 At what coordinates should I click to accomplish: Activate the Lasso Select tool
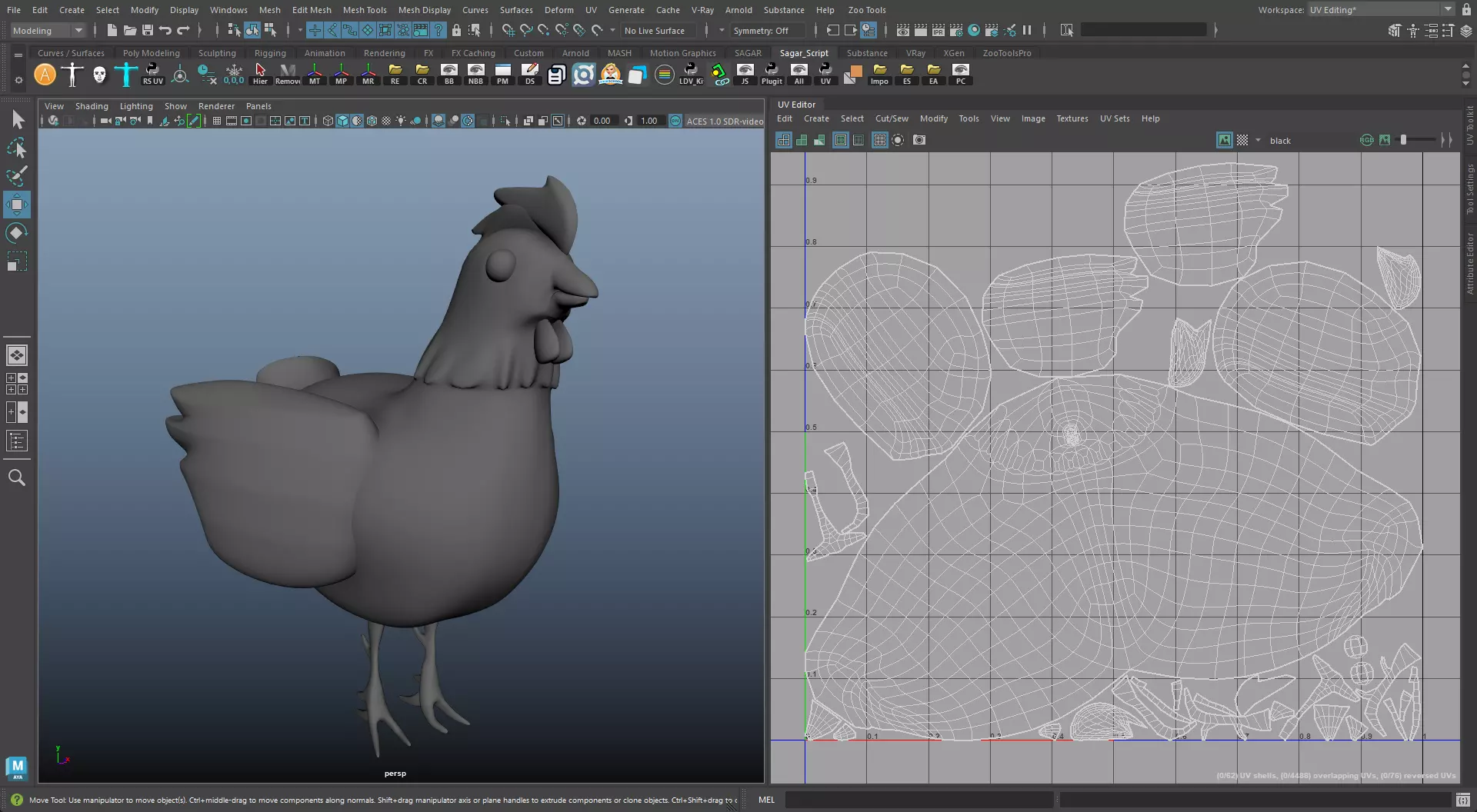17,148
